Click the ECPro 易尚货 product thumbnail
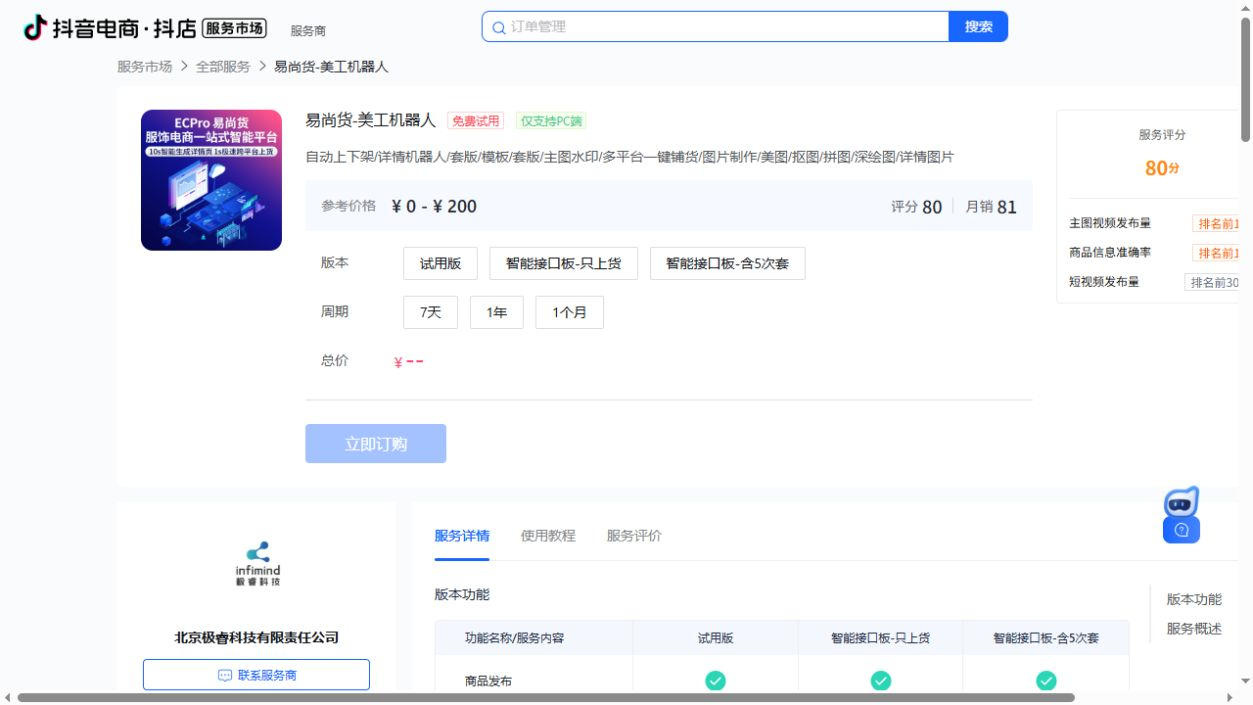1253x705 pixels. click(211, 180)
